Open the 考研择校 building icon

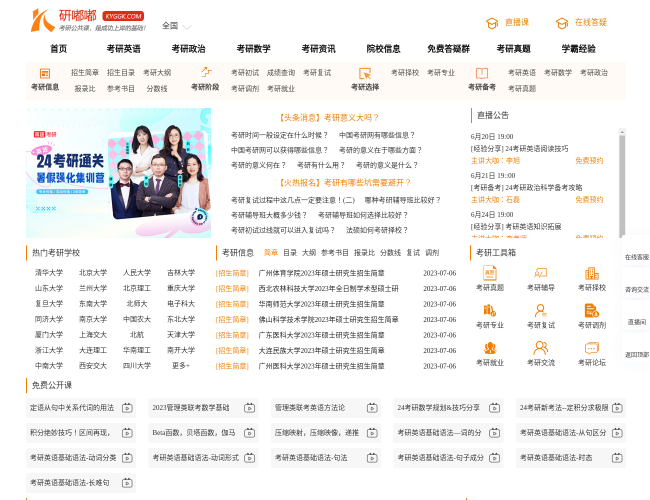pyautogui.click(x=592, y=273)
